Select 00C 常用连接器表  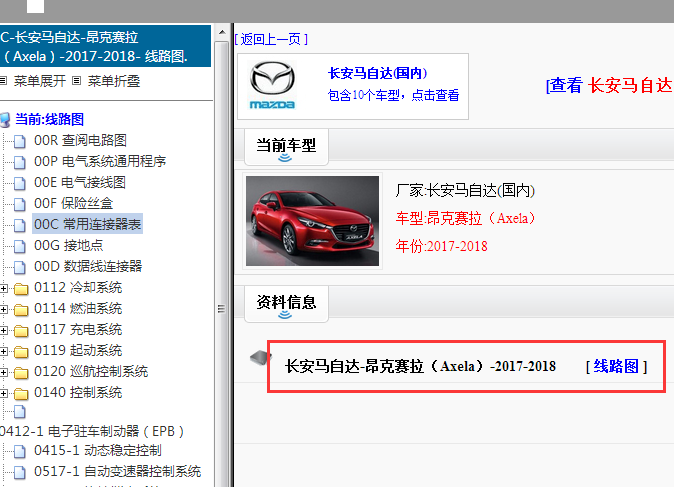click(x=88, y=224)
